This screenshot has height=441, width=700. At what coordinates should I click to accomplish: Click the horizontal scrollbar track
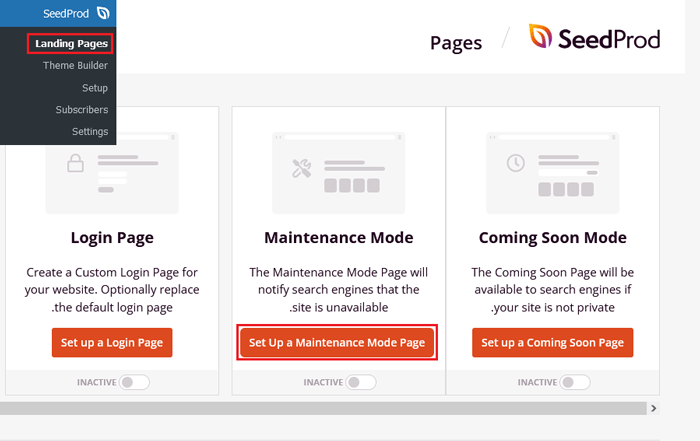coord(323,408)
